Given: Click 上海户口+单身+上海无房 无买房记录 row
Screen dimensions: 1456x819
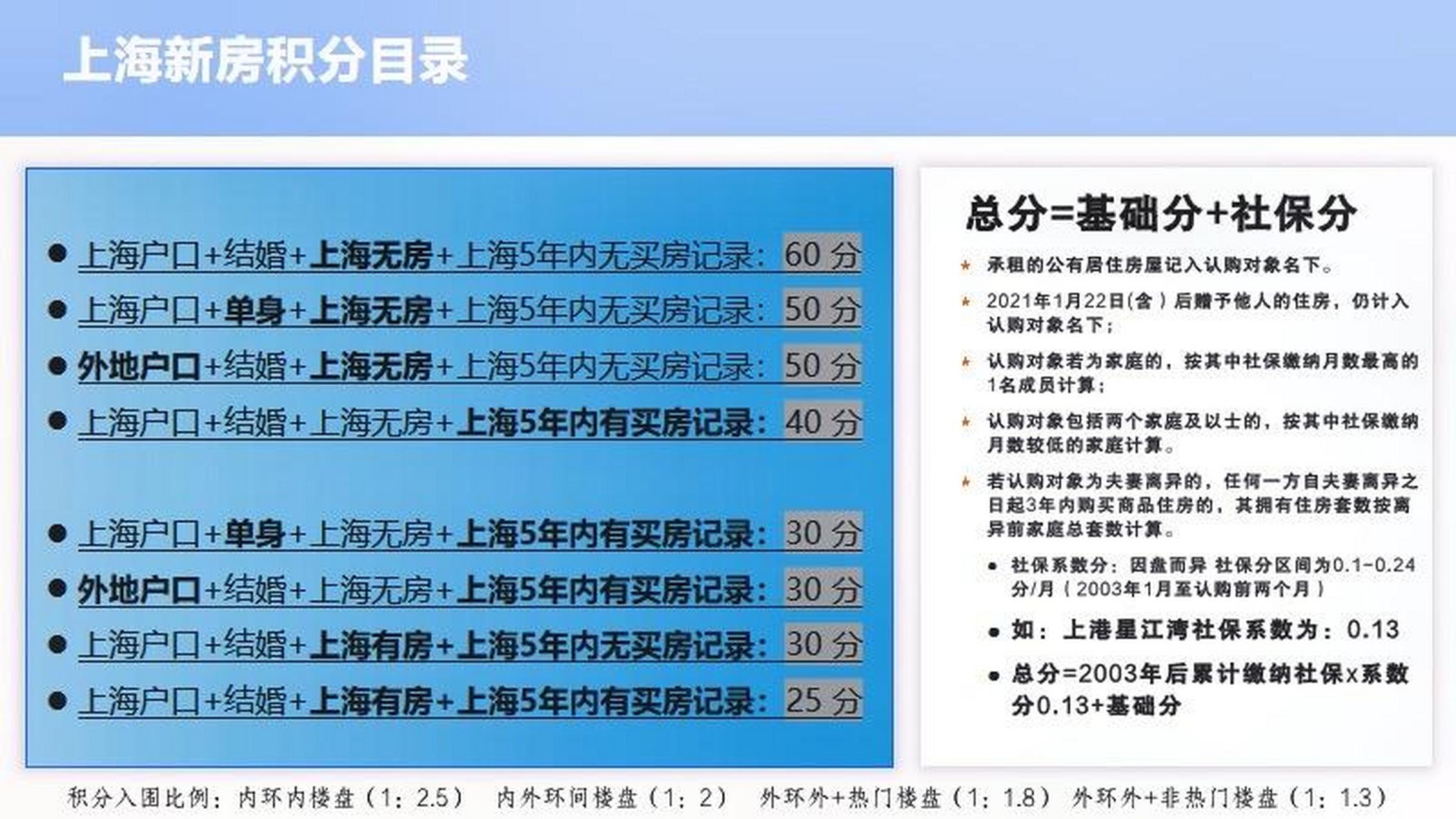Looking at the screenshot, I should click(x=470, y=310).
